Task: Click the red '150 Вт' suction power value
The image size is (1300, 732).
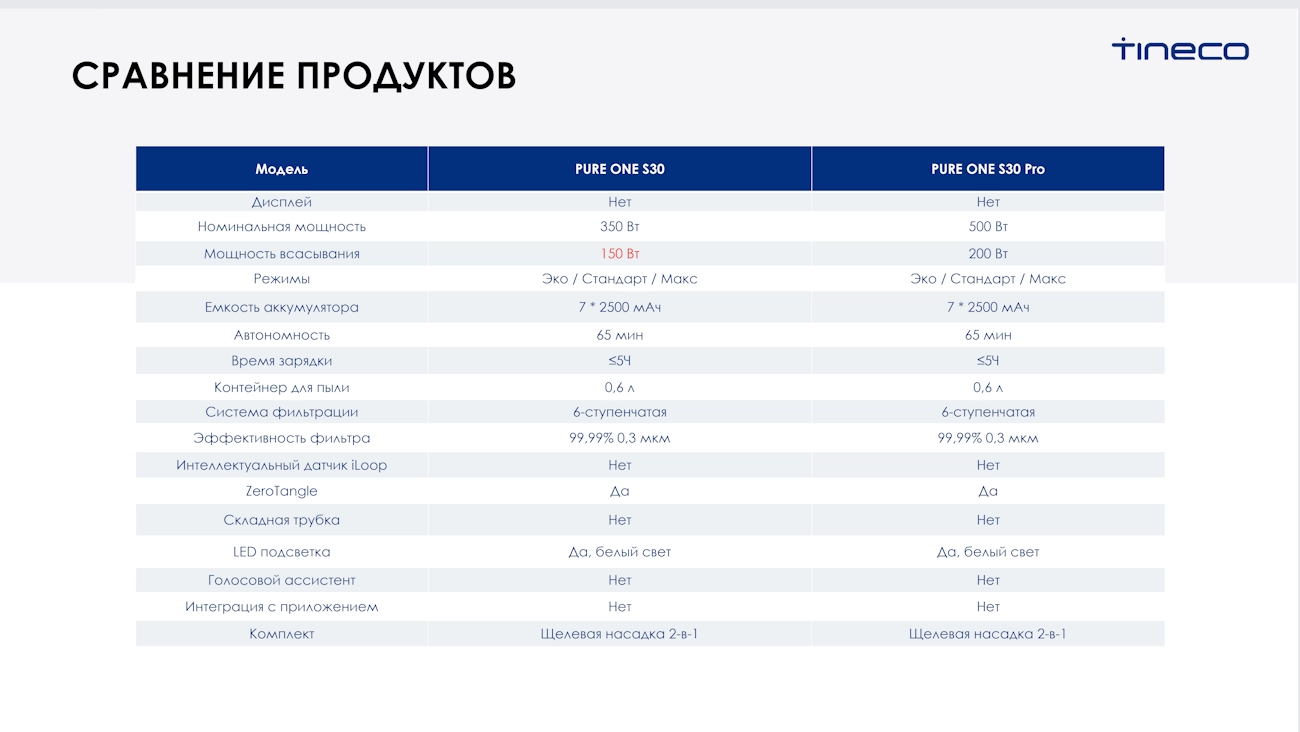Action: (x=620, y=254)
